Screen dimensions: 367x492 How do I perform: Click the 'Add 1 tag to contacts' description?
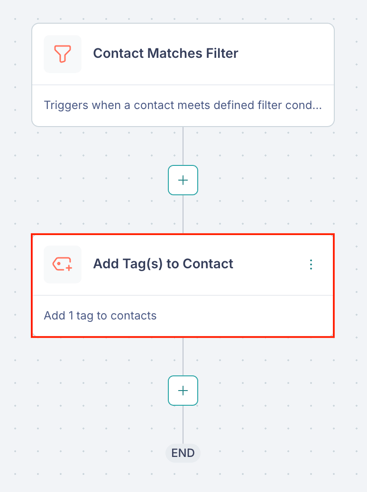pos(100,315)
